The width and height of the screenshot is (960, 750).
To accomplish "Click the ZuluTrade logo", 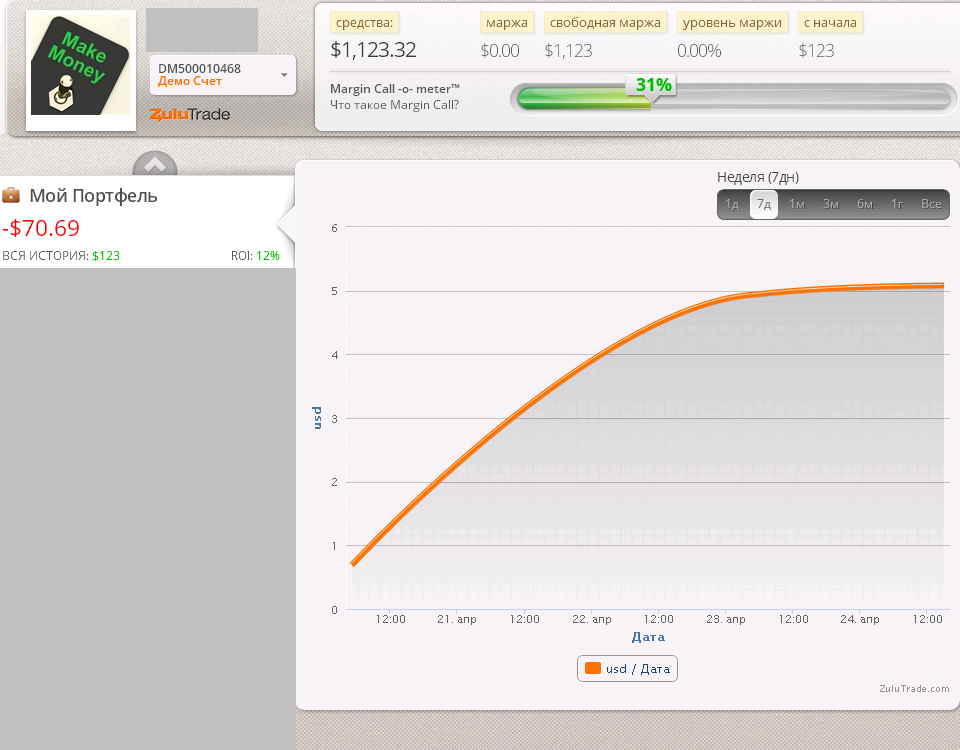I will click(x=190, y=114).
